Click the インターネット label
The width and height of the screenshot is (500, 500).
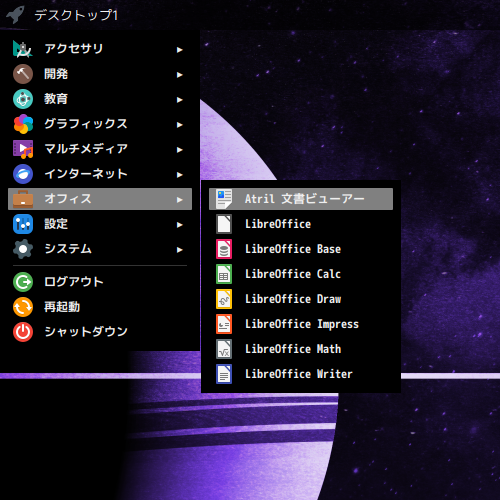[x=86, y=174]
